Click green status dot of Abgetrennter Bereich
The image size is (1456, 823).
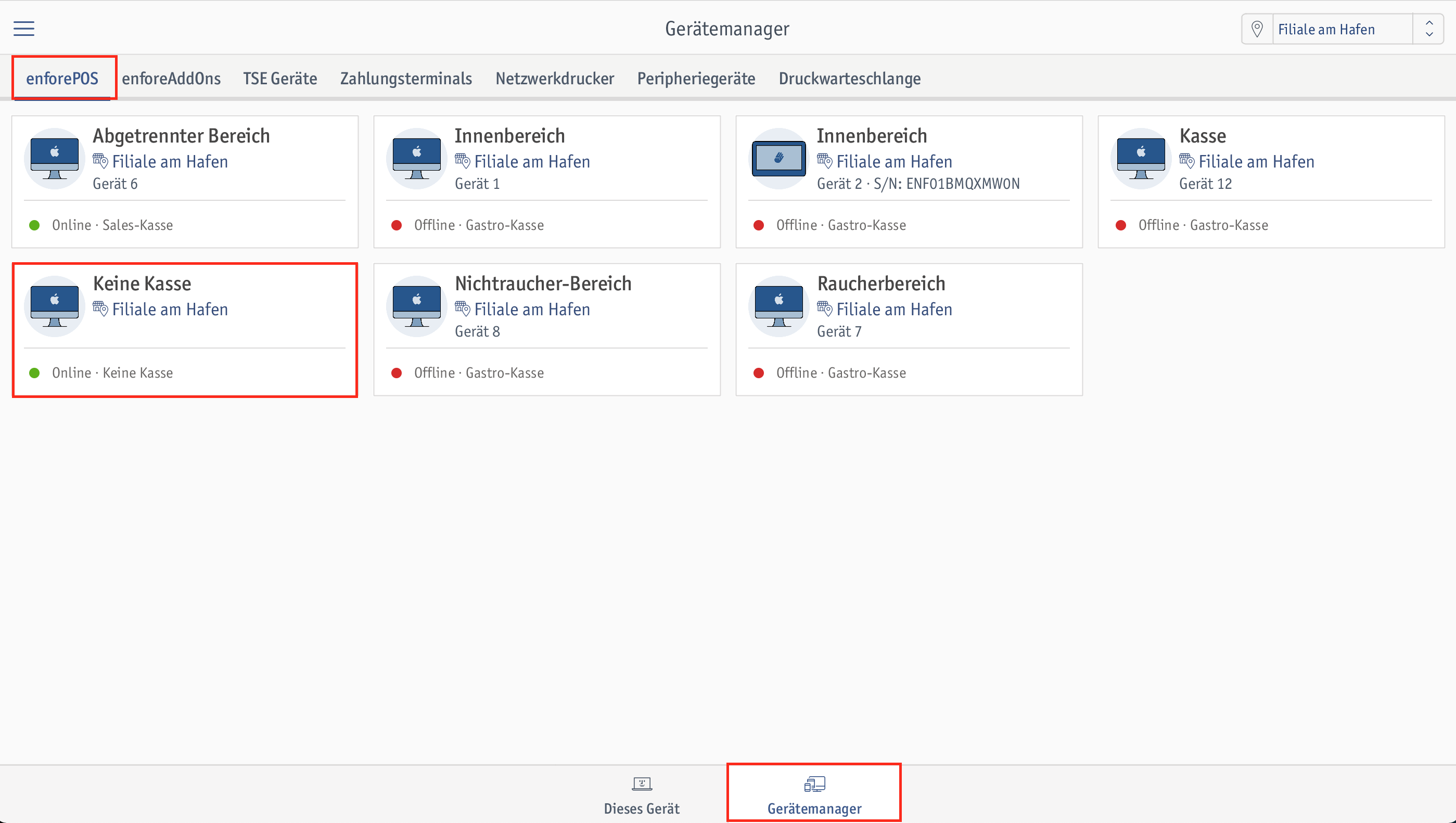click(34, 226)
